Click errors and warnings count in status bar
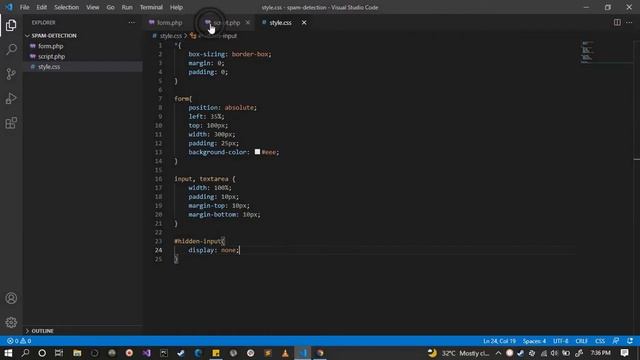Image resolution: width=640 pixels, height=360 pixels. (x=19, y=341)
